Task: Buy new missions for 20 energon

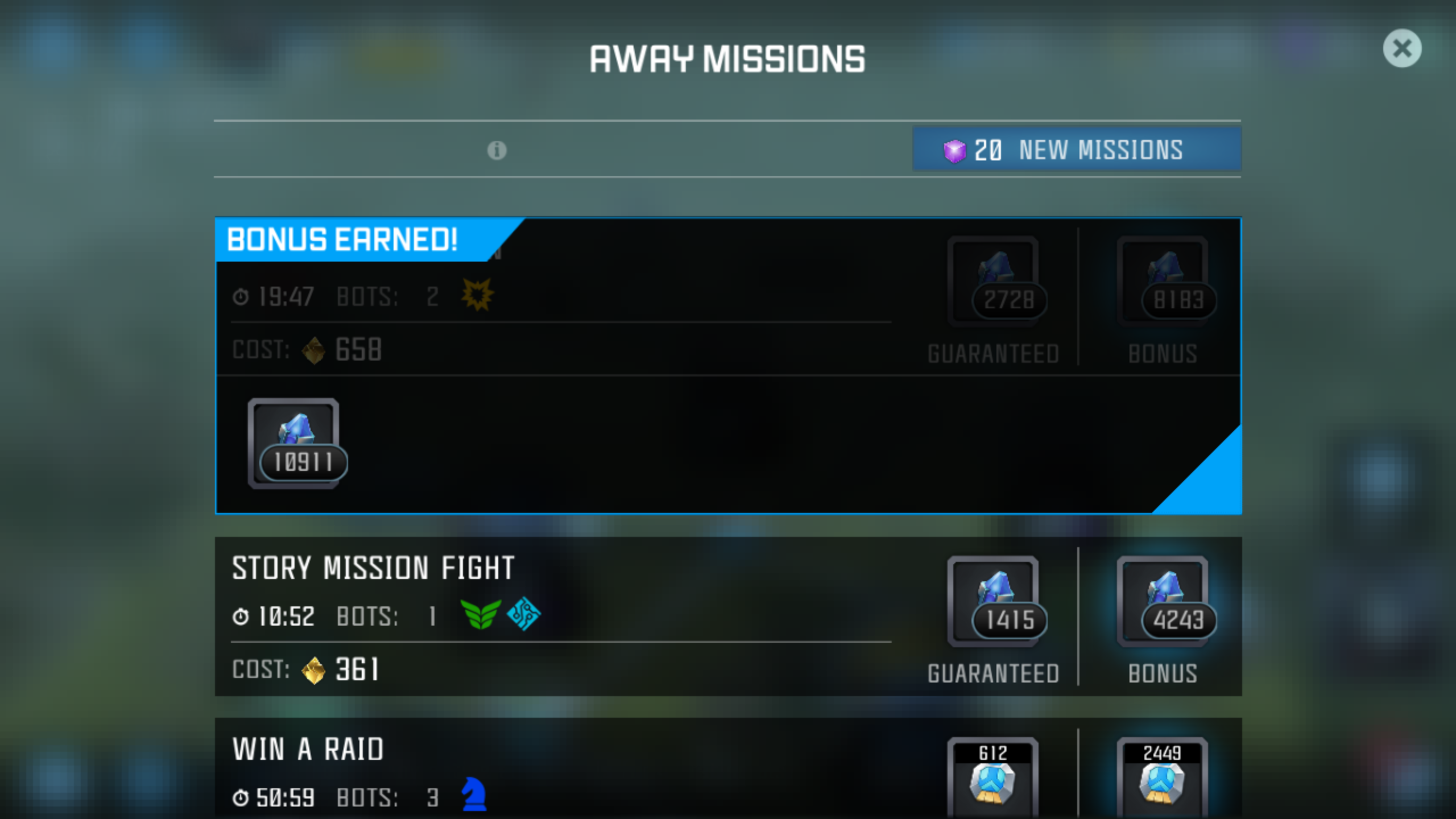Action: point(1077,150)
